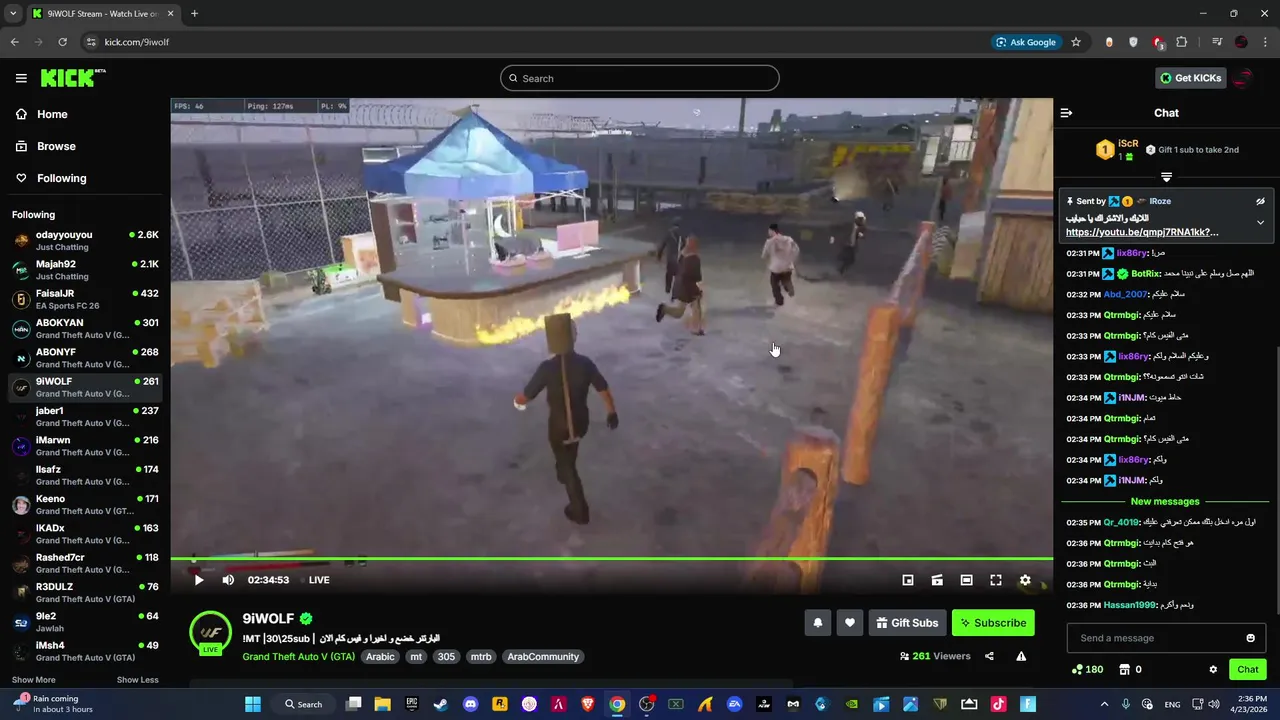
Task: Bookmark page with star icon
Action: click(1076, 42)
